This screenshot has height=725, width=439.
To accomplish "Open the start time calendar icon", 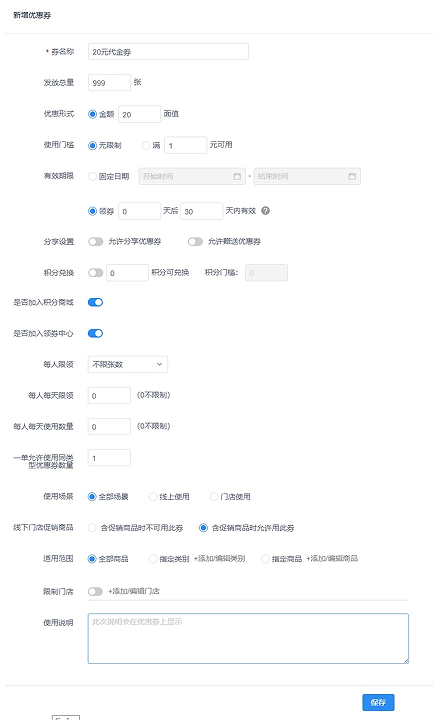I will 237,176.
